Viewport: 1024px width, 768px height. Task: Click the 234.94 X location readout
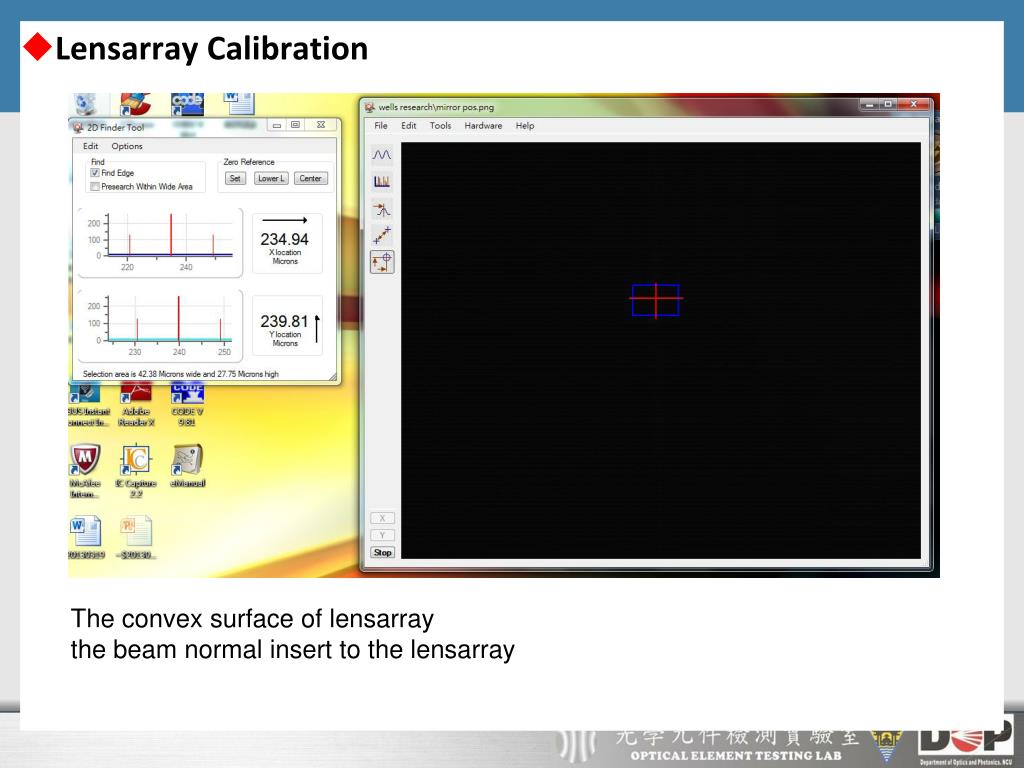(285, 240)
